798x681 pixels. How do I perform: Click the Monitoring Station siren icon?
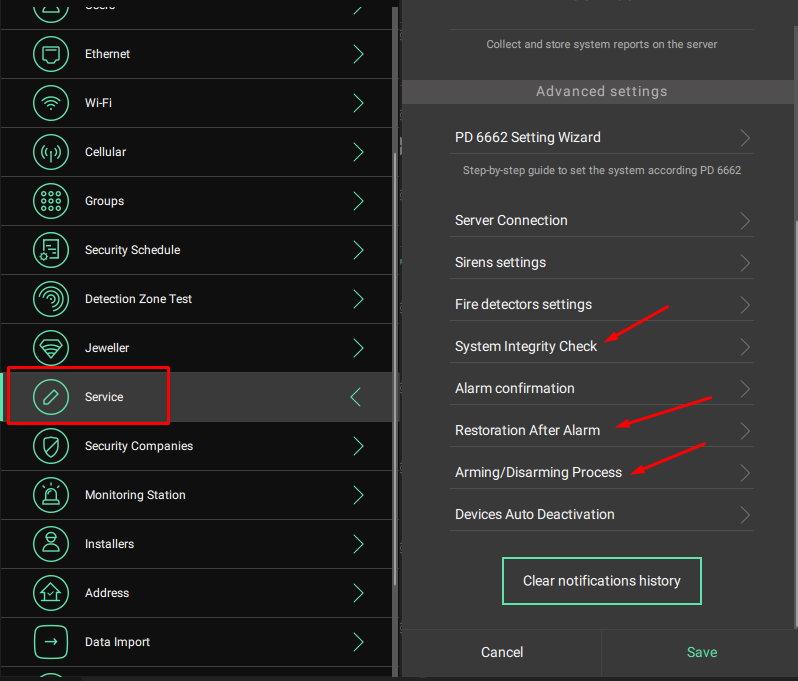[51, 495]
